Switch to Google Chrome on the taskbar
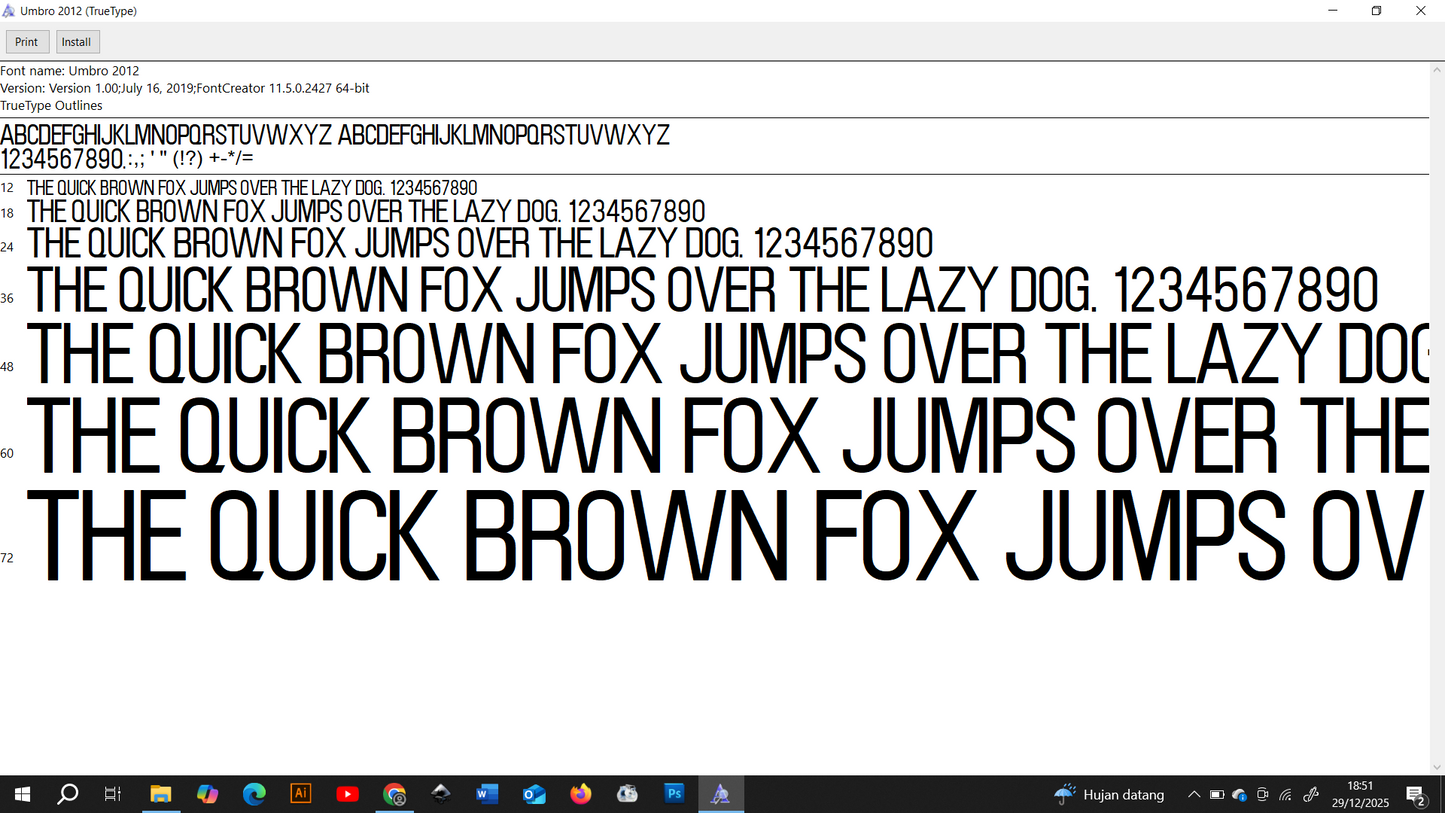The image size is (1445, 813). pos(395,794)
